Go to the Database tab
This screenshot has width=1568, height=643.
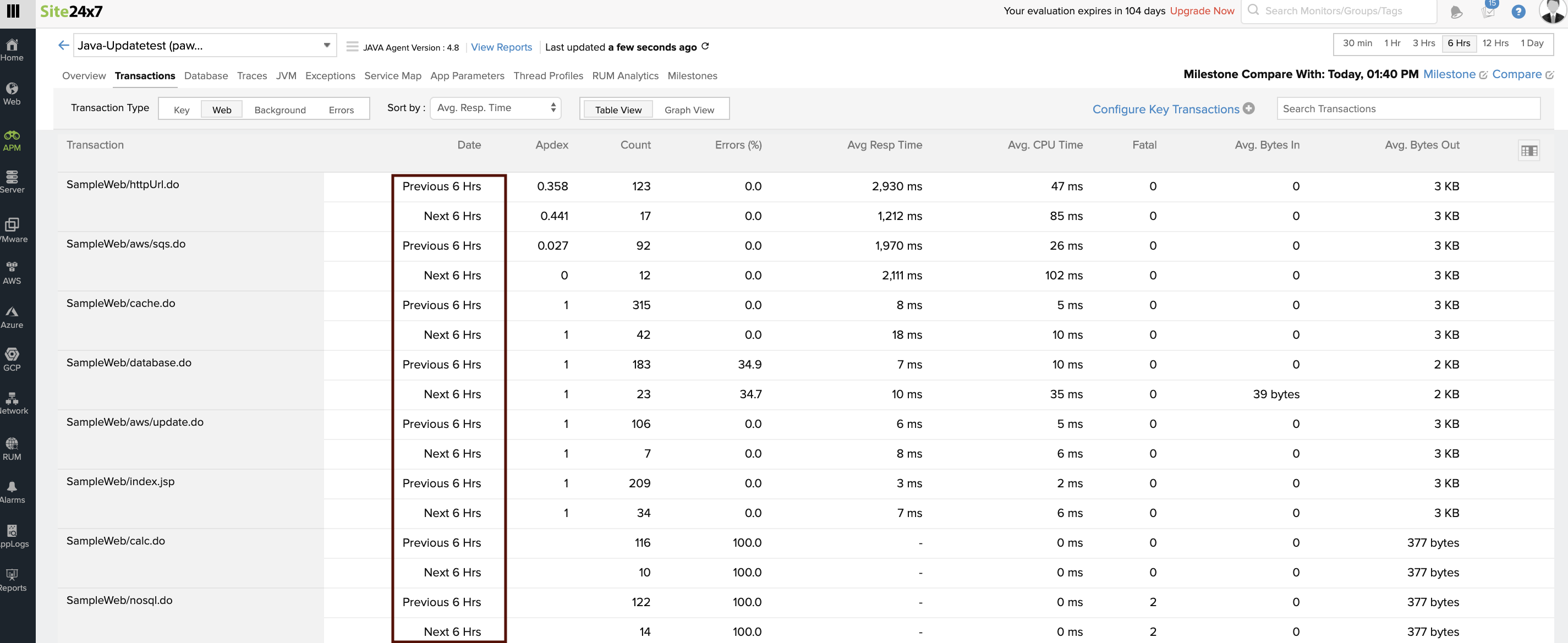click(206, 76)
